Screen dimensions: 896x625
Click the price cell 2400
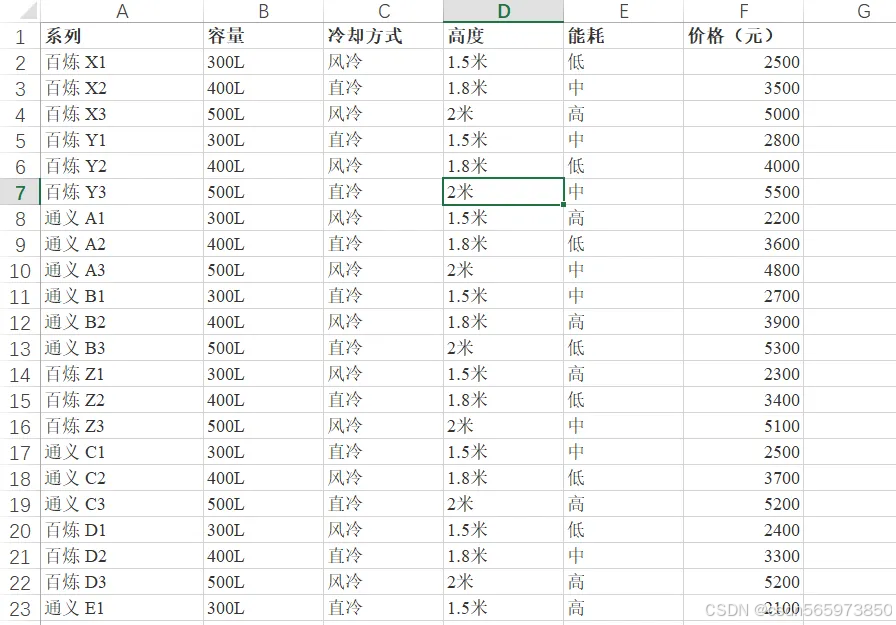[743, 530]
